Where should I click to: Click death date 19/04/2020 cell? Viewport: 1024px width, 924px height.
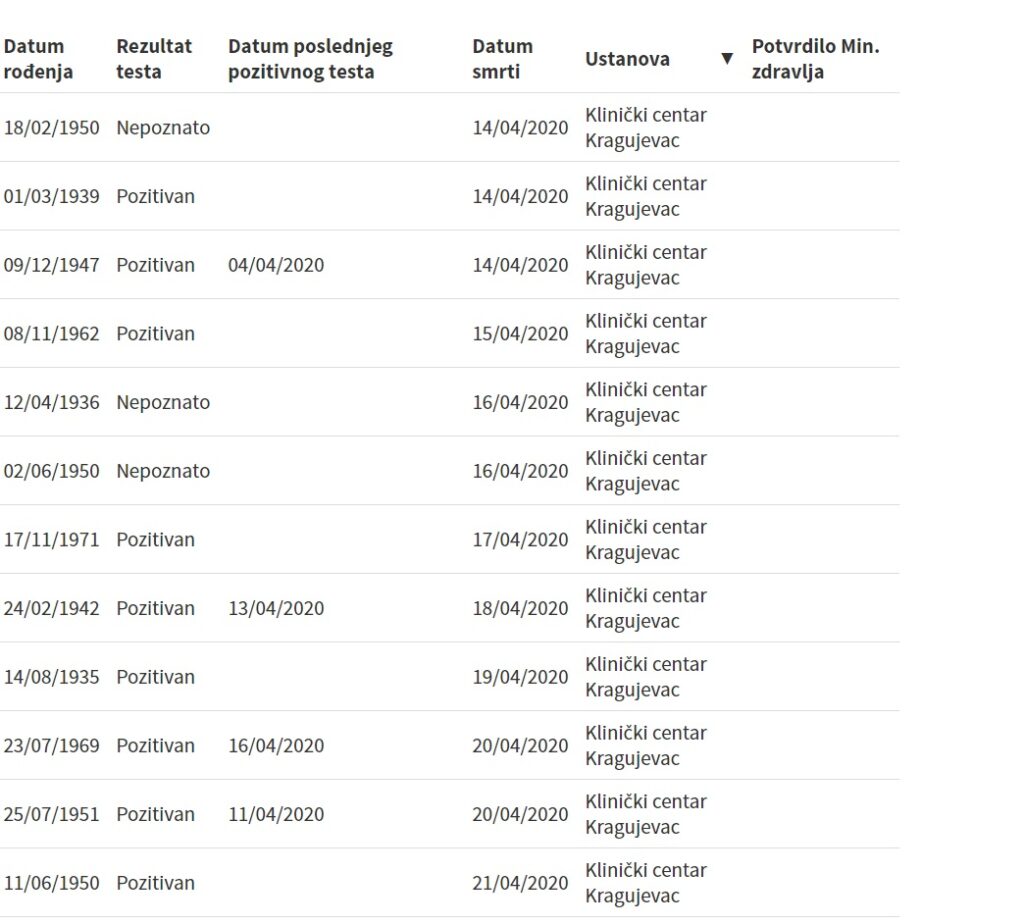(520, 677)
